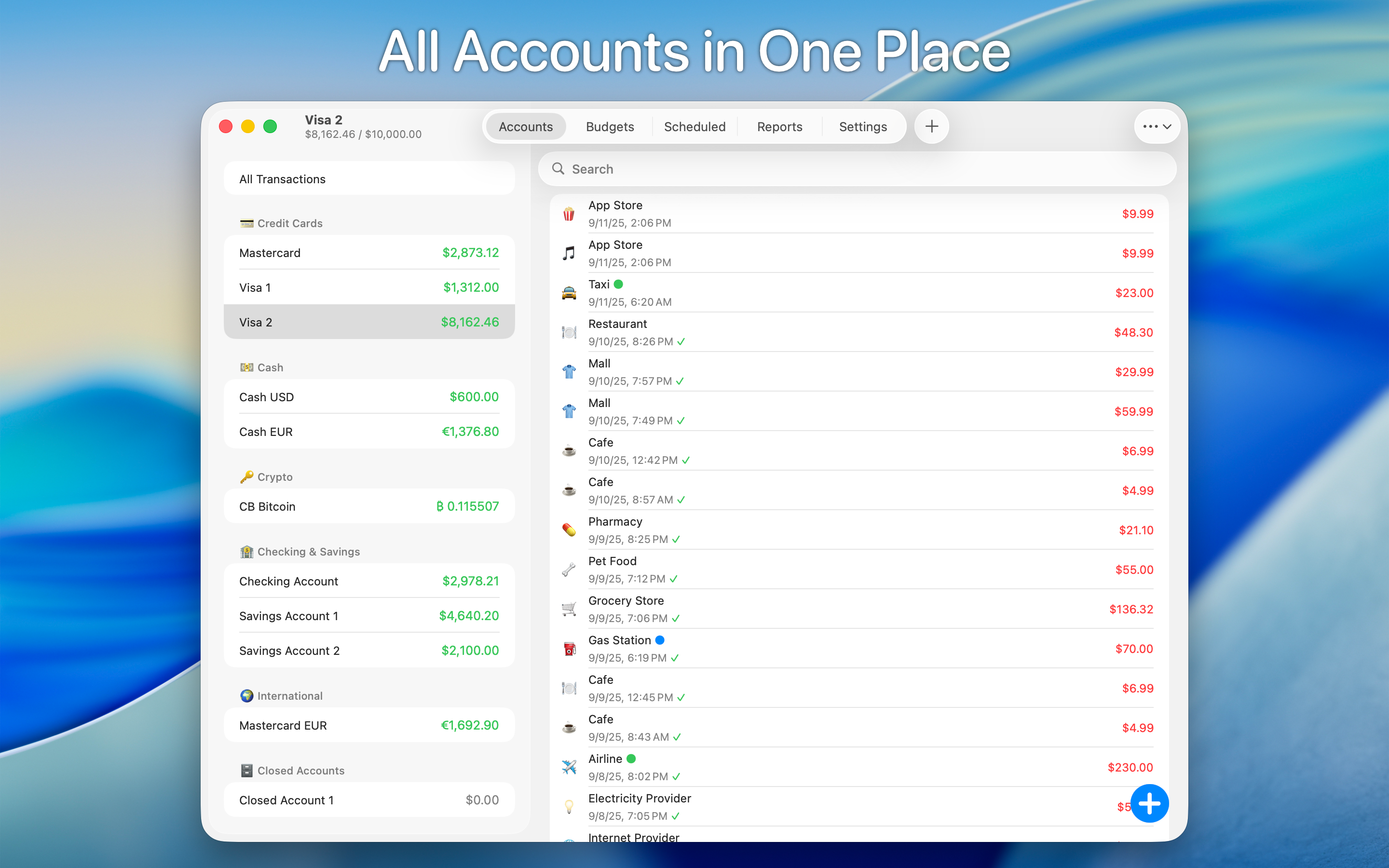Screen dimensions: 1389x868
Task: Click the popcorn icon of first App Store transaction
Action: pyautogui.click(x=569, y=214)
